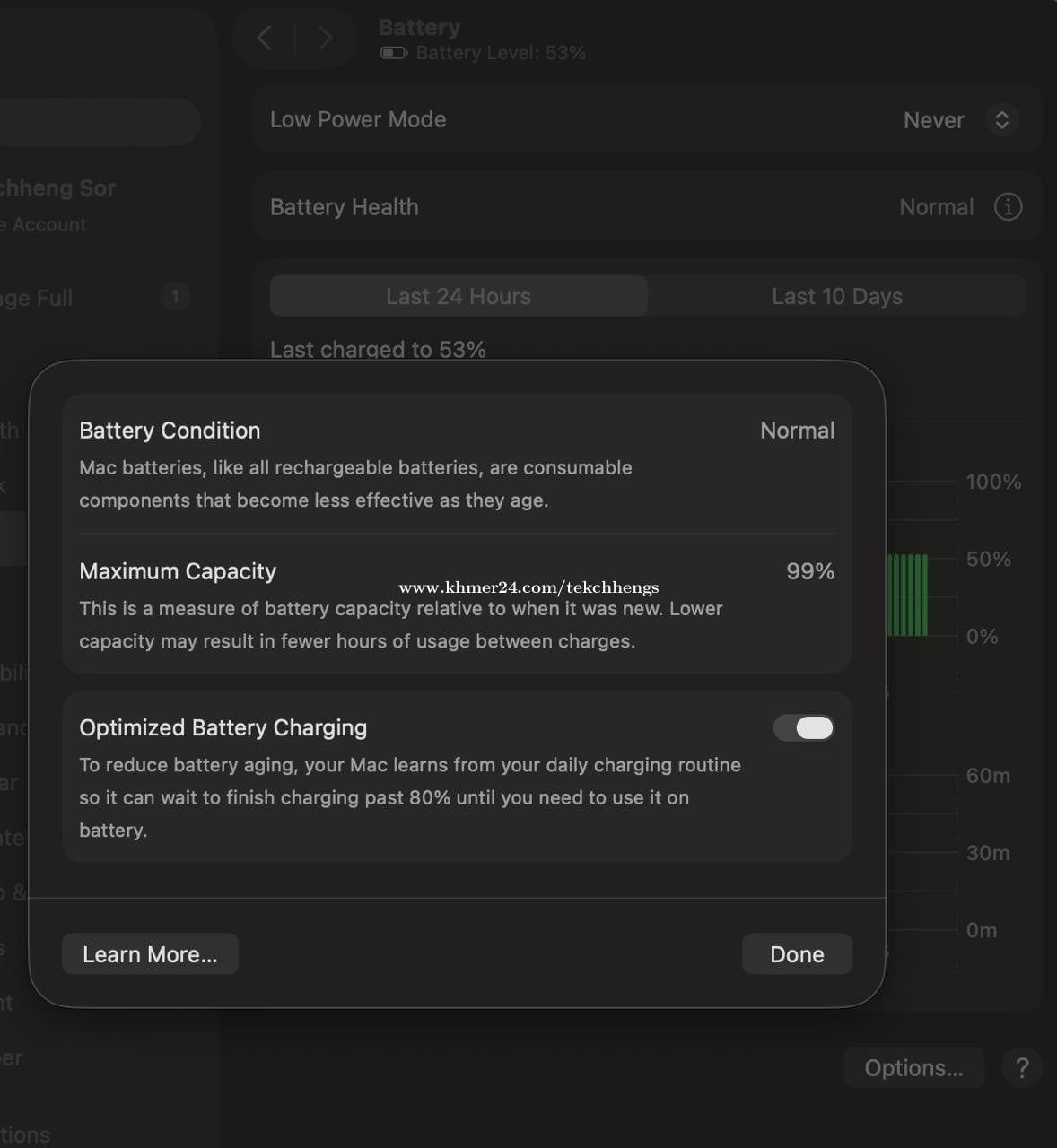Click the back chevron in the header
The width and height of the screenshot is (1057, 1148).
click(x=264, y=39)
